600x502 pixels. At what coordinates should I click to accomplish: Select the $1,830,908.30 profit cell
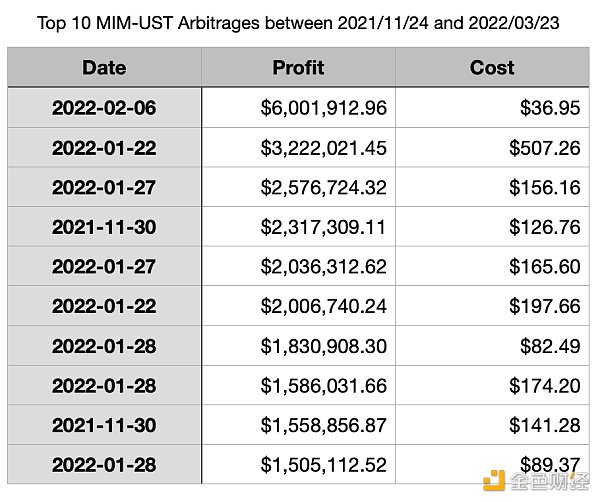click(x=298, y=346)
